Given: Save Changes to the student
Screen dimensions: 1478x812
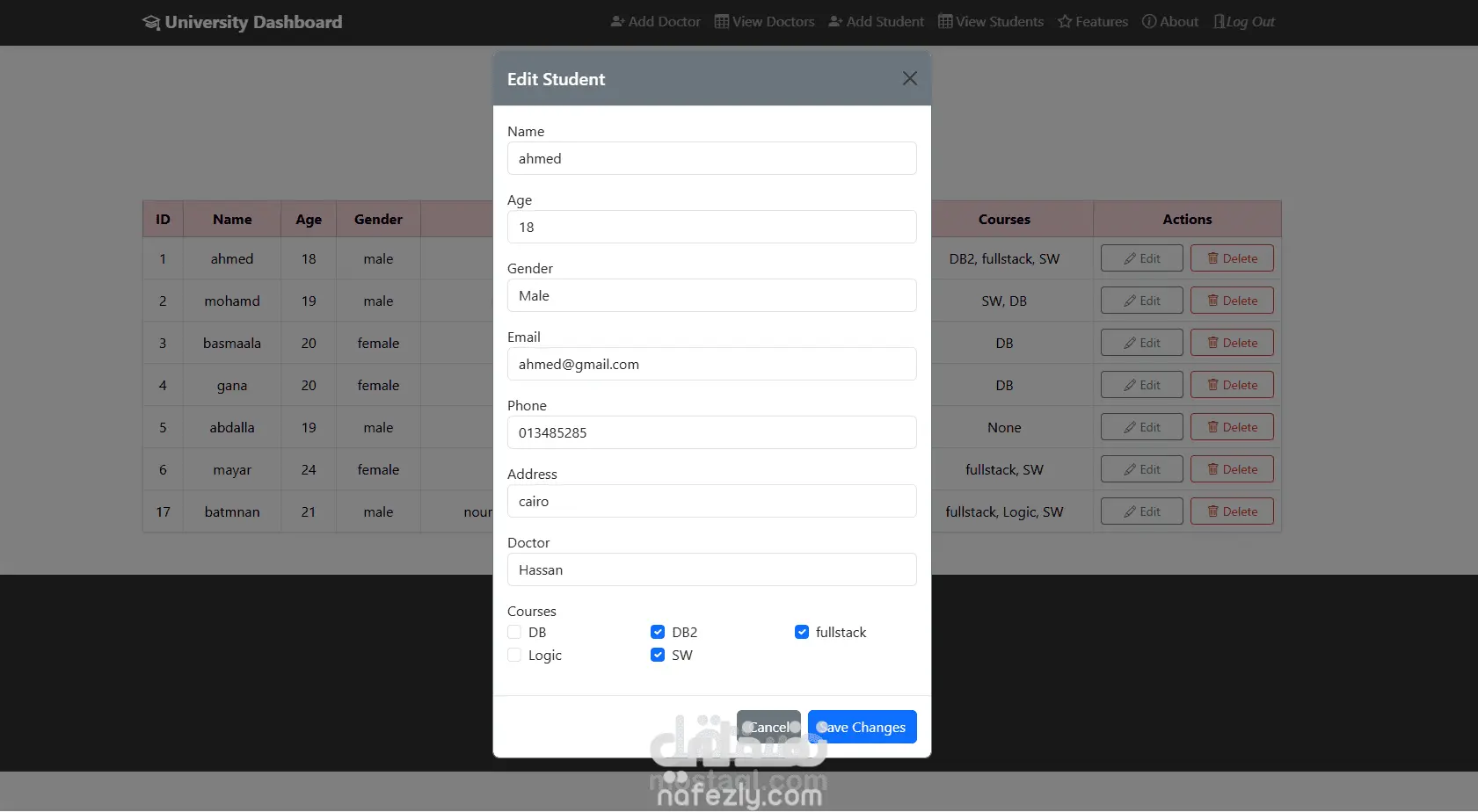Looking at the screenshot, I should coord(863,727).
